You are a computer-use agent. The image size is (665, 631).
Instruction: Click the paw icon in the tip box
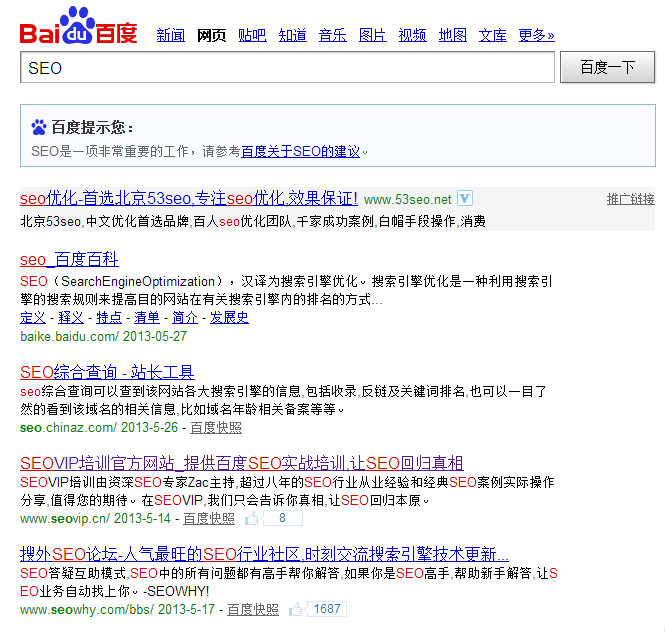(x=39, y=127)
